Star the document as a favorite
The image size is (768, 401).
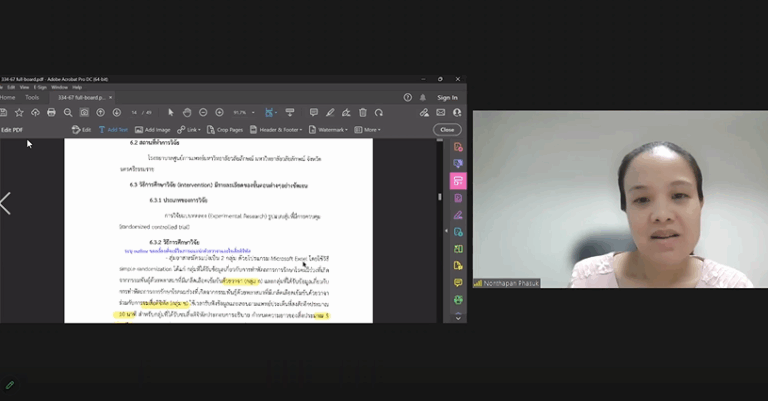19,112
